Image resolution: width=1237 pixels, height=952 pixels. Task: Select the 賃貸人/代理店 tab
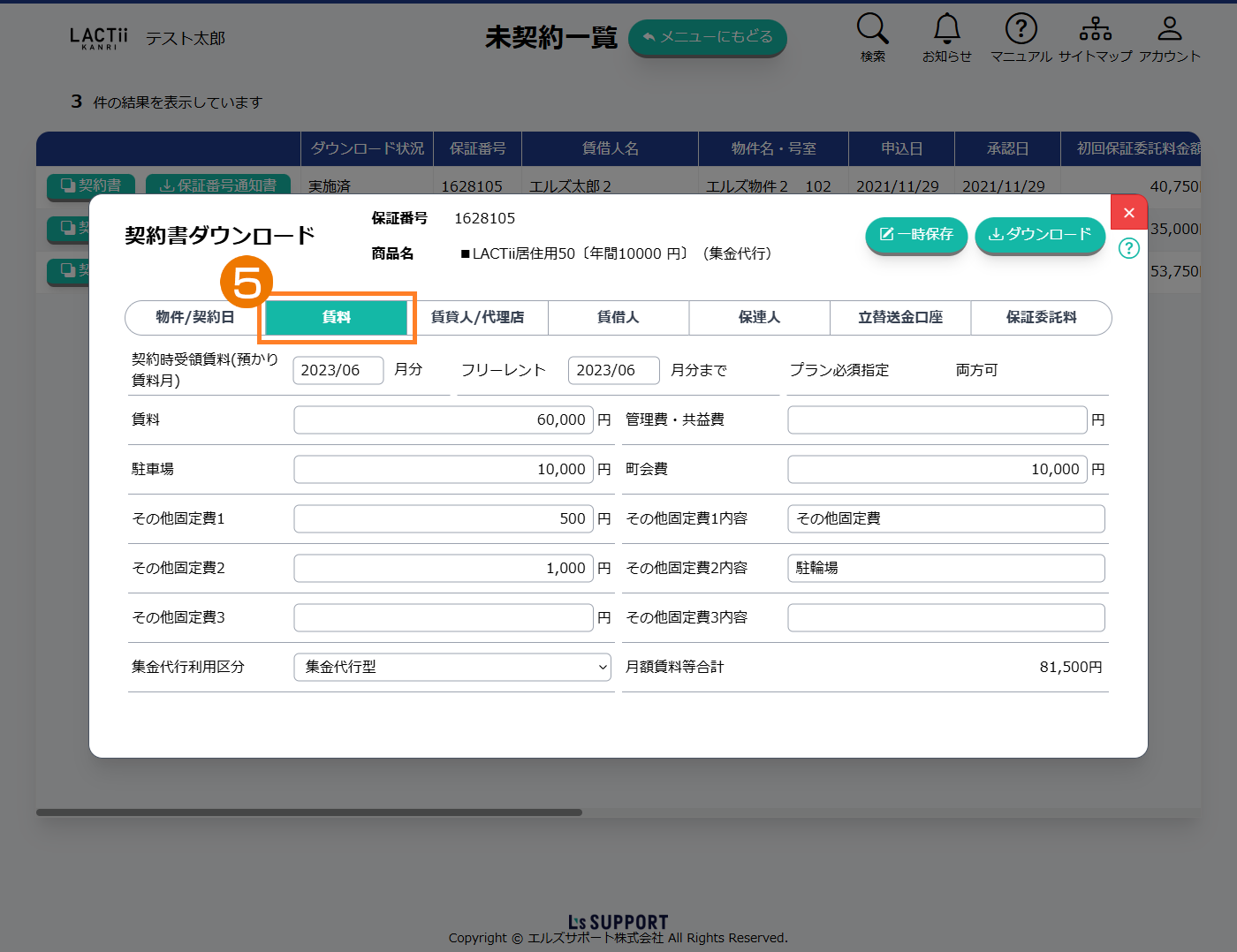point(477,317)
